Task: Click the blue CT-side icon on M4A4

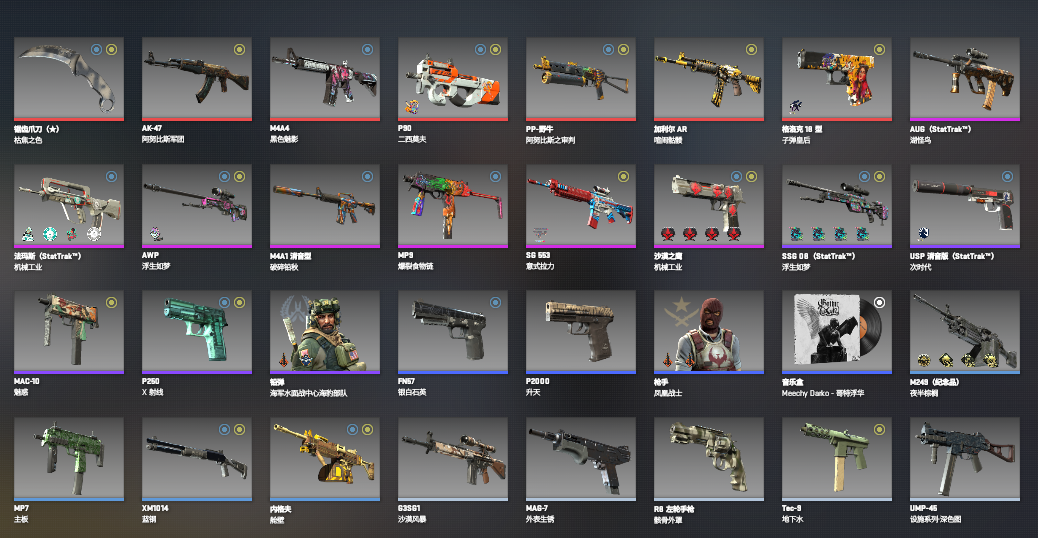Action: tap(367, 50)
